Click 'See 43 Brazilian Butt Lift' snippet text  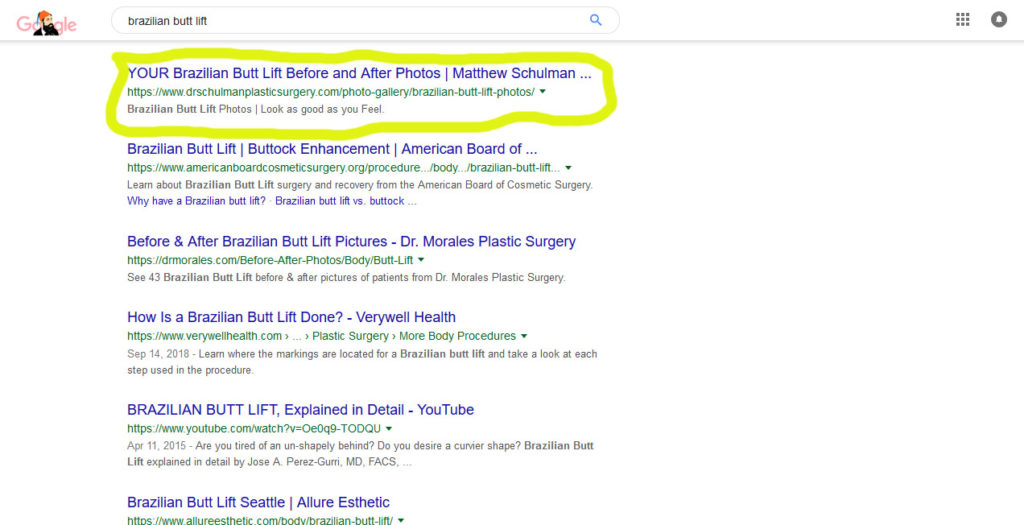point(346,278)
